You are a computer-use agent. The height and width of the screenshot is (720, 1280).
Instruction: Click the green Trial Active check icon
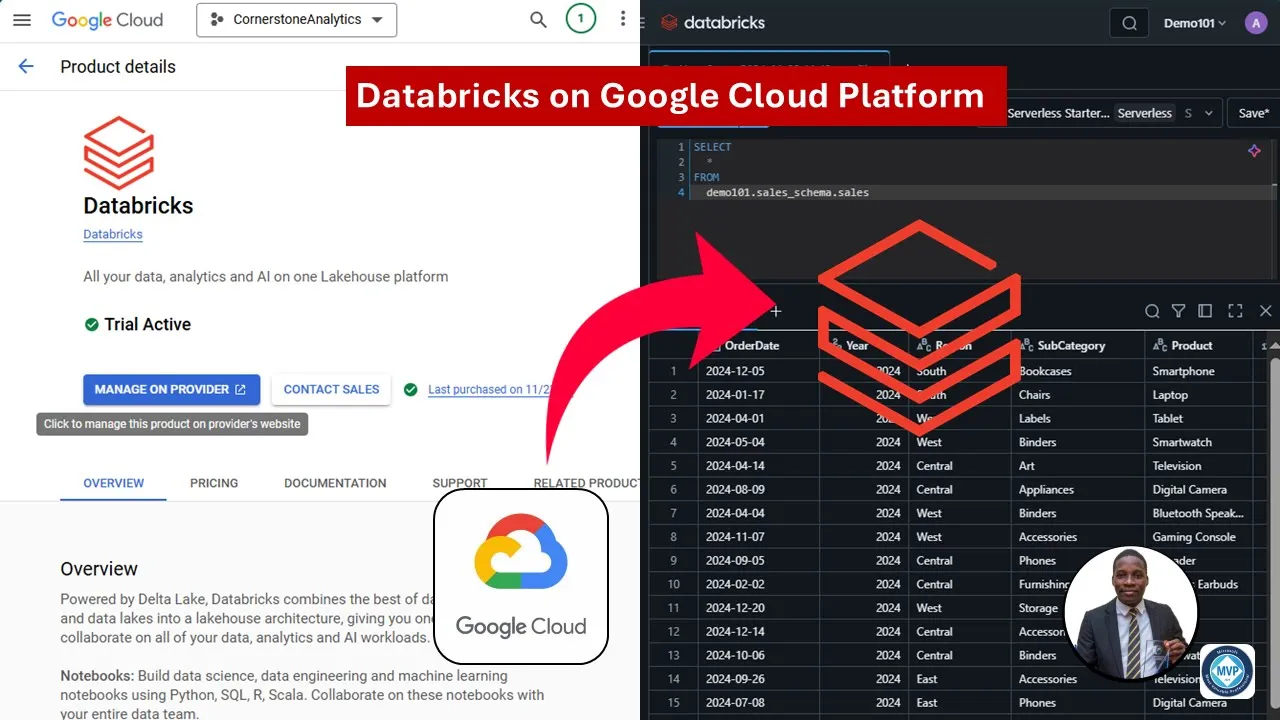point(92,324)
